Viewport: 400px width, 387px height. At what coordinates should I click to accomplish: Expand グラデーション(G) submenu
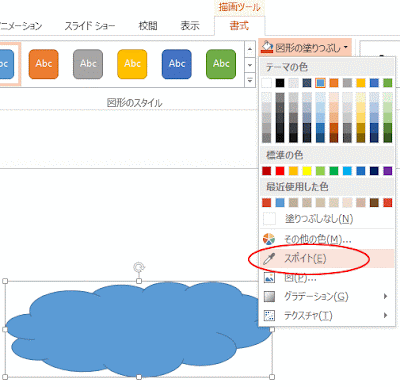(327, 296)
